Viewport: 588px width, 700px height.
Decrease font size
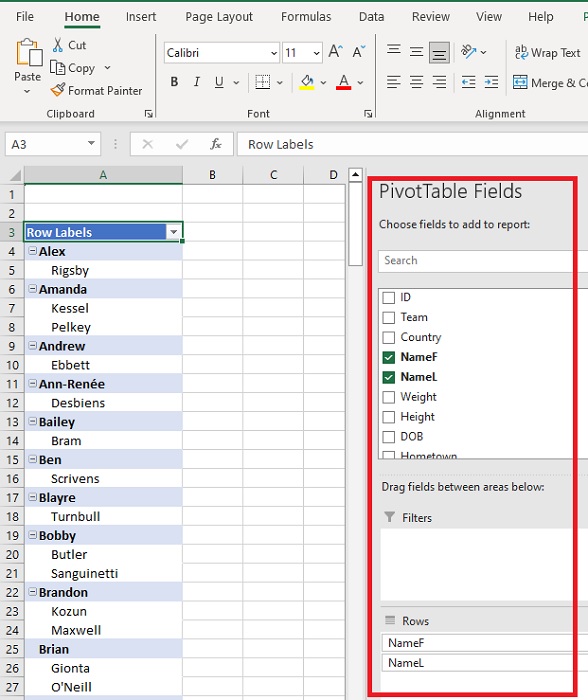359,52
